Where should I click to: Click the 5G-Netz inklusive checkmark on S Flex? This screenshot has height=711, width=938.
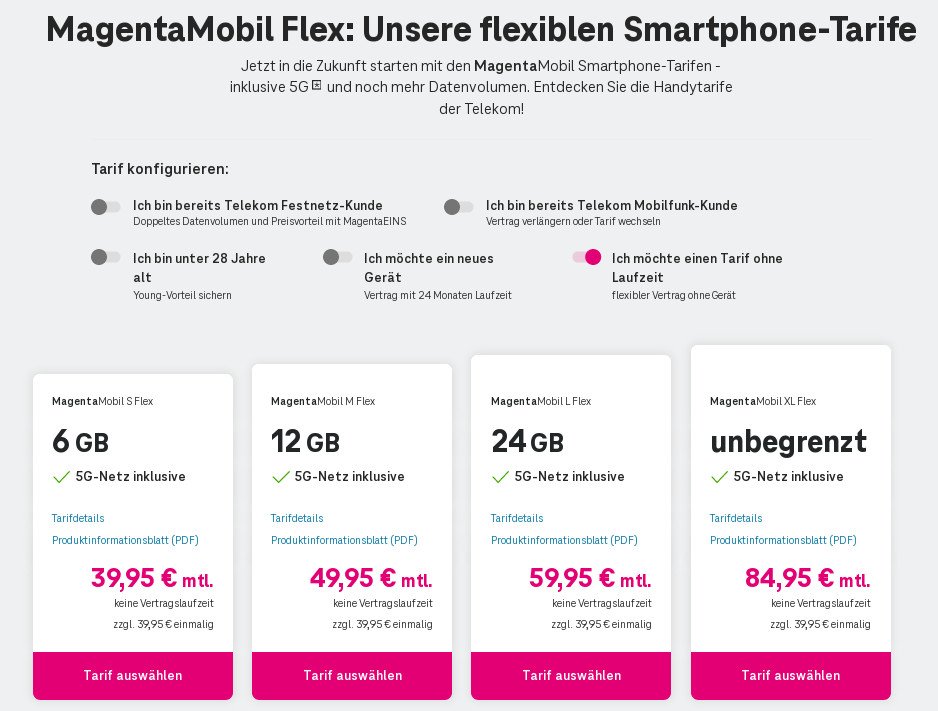[61, 477]
